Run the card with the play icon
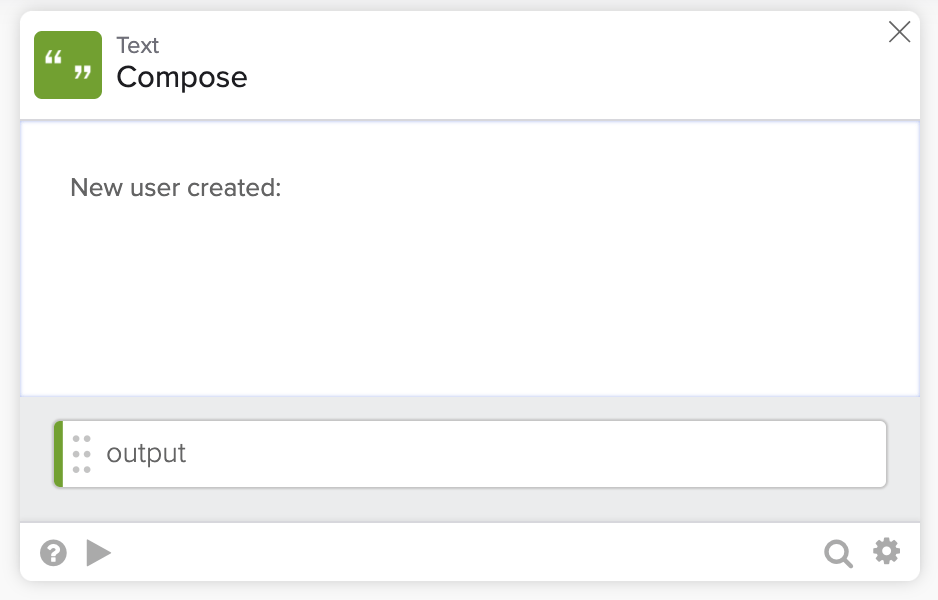The width and height of the screenshot is (938, 600). point(98,553)
